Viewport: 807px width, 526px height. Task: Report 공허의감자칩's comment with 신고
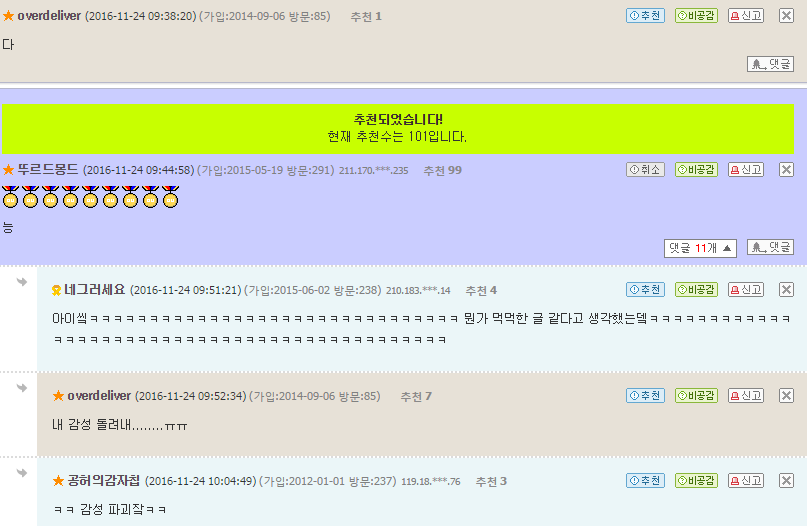coord(746,480)
